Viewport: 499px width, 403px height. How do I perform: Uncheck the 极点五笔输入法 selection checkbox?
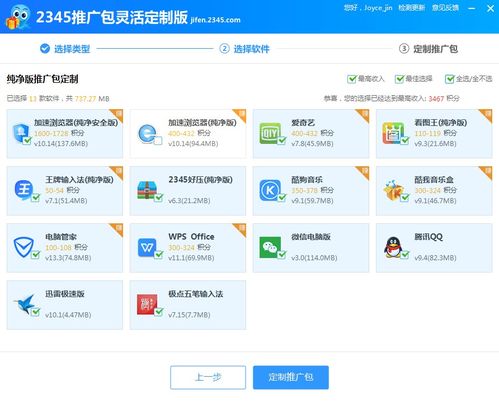(159, 312)
